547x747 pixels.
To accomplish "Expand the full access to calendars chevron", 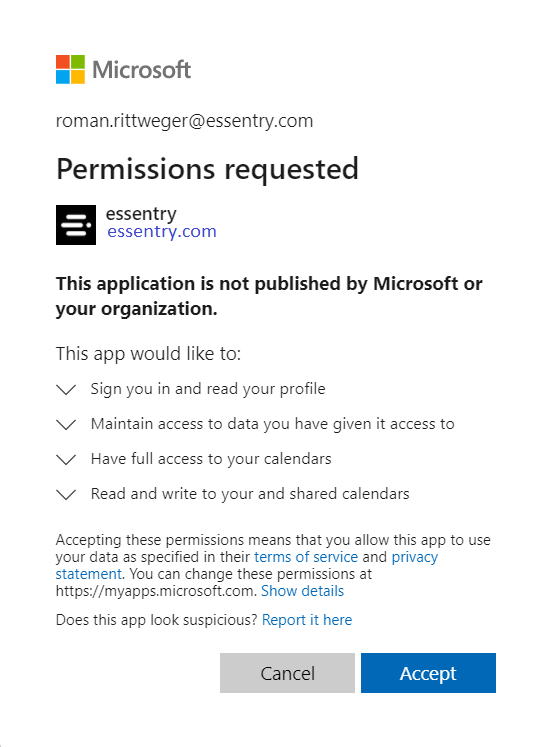I will [x=66, y=460].
